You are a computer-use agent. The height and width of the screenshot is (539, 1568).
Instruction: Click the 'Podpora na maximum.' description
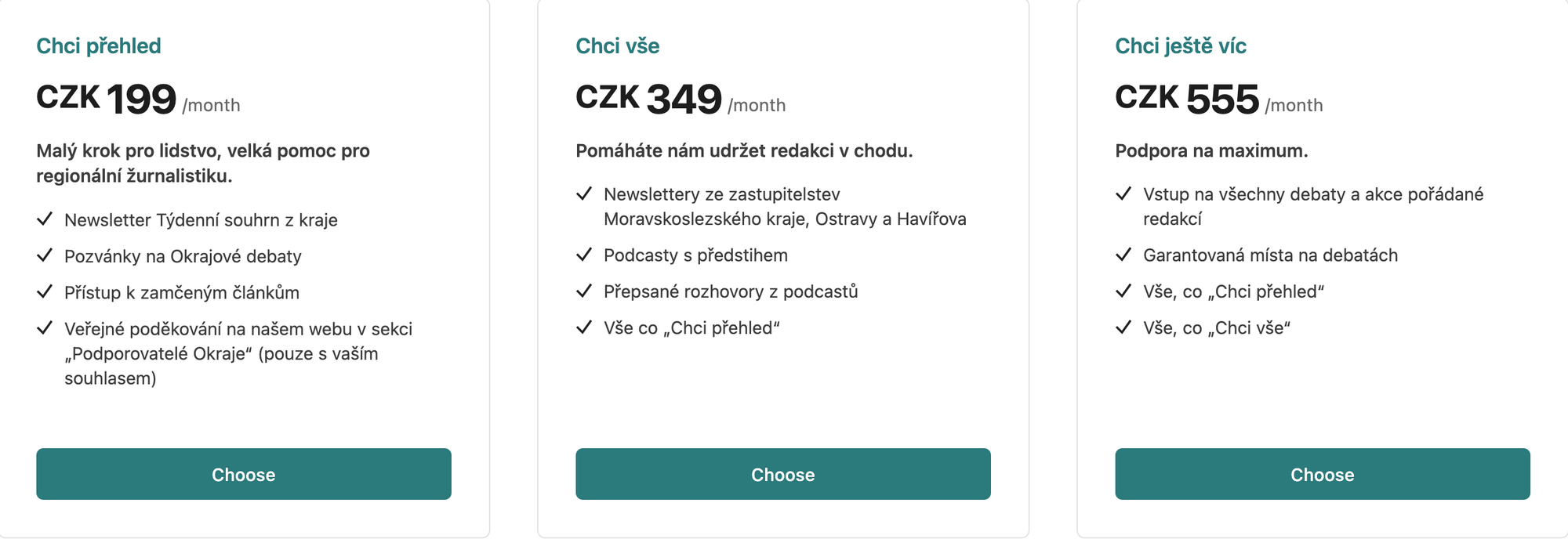click(1211, 150)
